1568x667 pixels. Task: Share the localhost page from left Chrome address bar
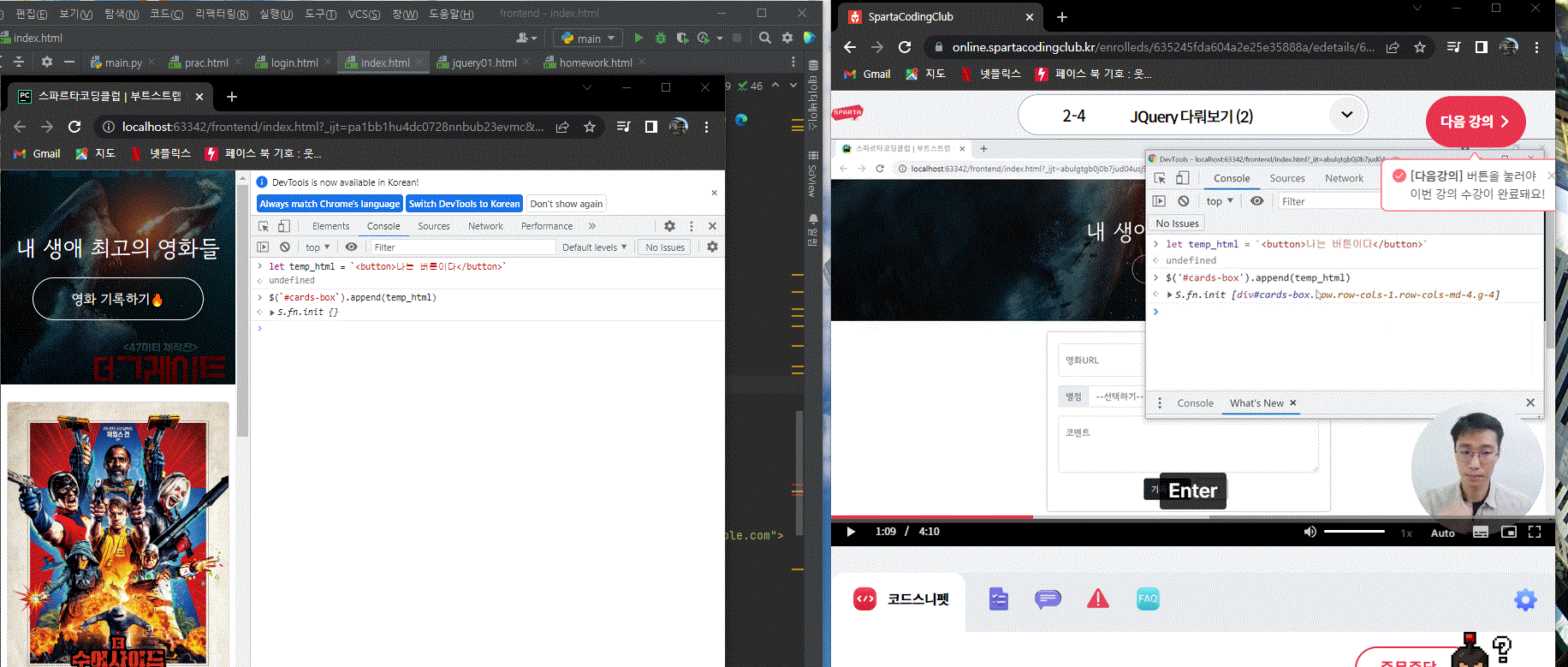[562, 127]
